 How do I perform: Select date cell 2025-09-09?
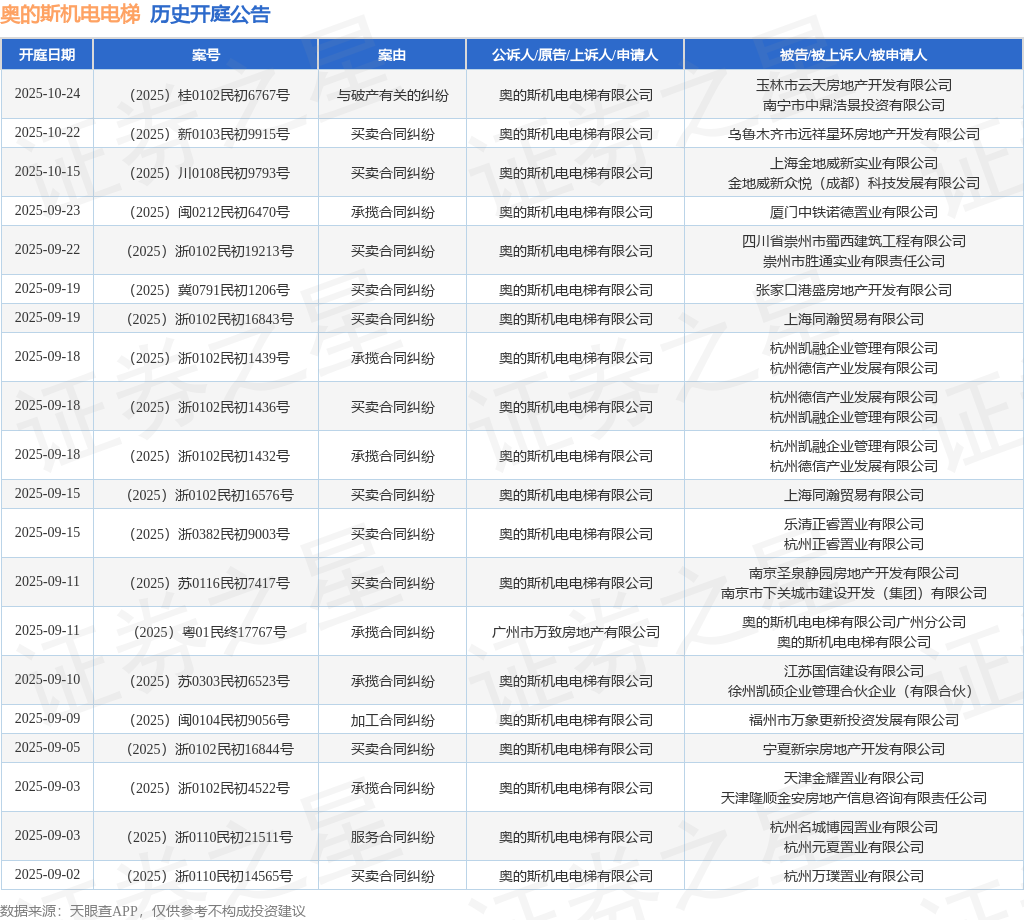(48, 719)
